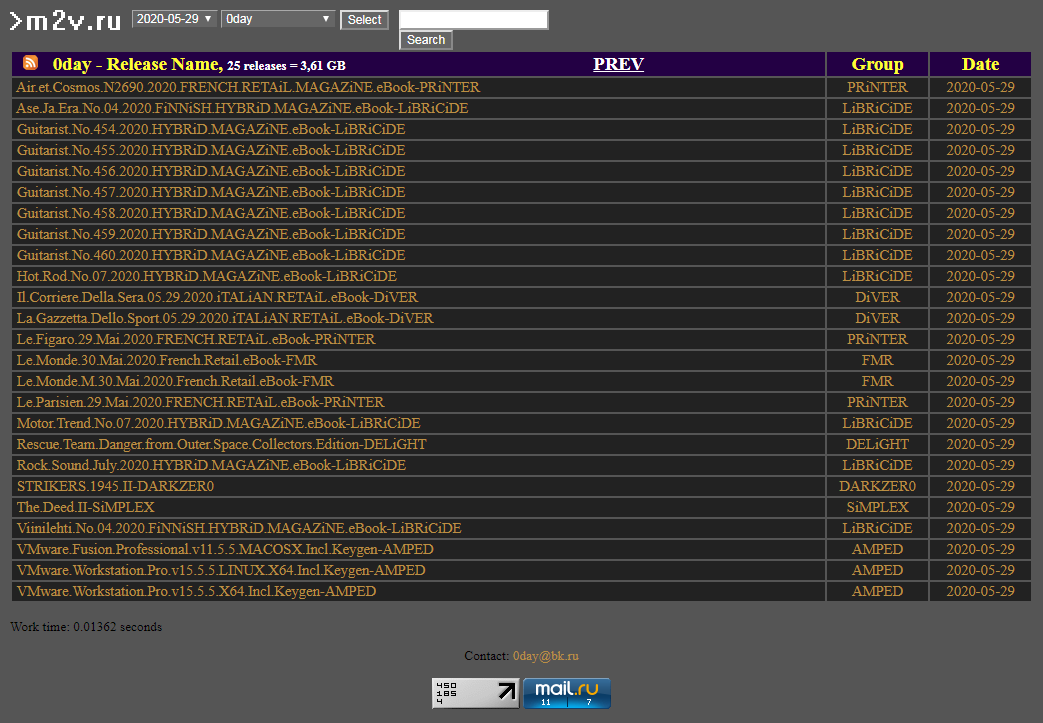Open Le.Figaro.29.Mai.2020 release link
This screenshot has width=1043, height=723.
tap(196, 339)
